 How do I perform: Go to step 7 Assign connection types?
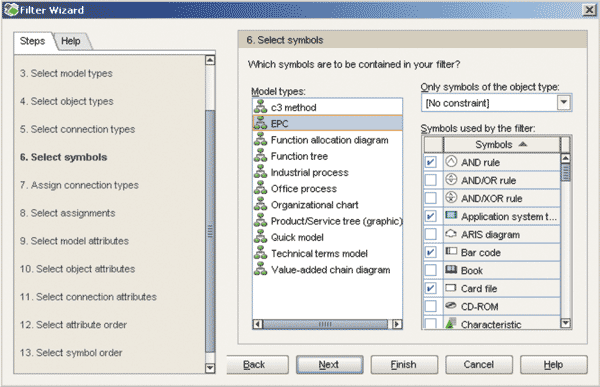(79, 185)
